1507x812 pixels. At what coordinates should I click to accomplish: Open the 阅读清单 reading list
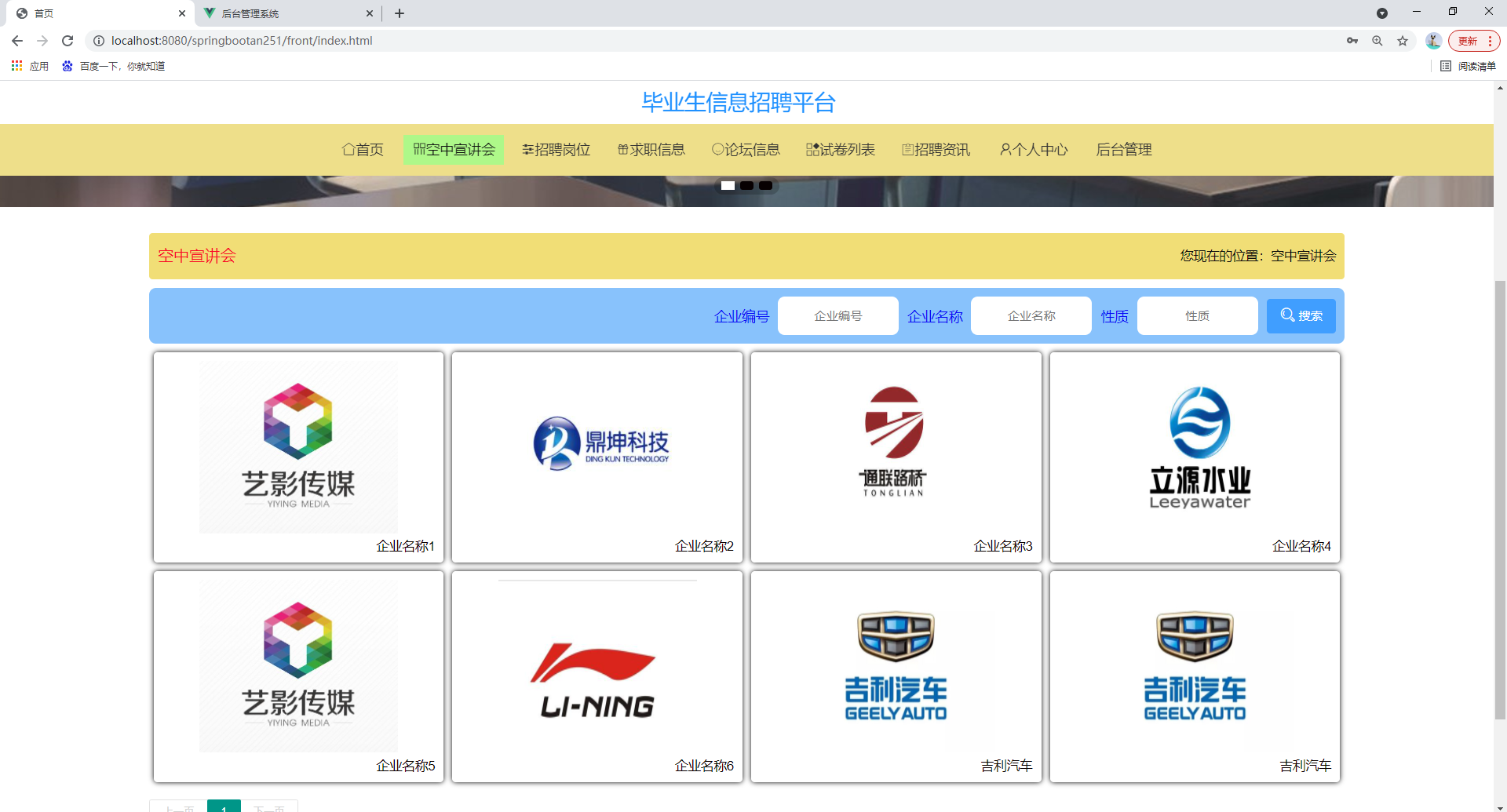pyautogui.click(x=1468, y=66)
